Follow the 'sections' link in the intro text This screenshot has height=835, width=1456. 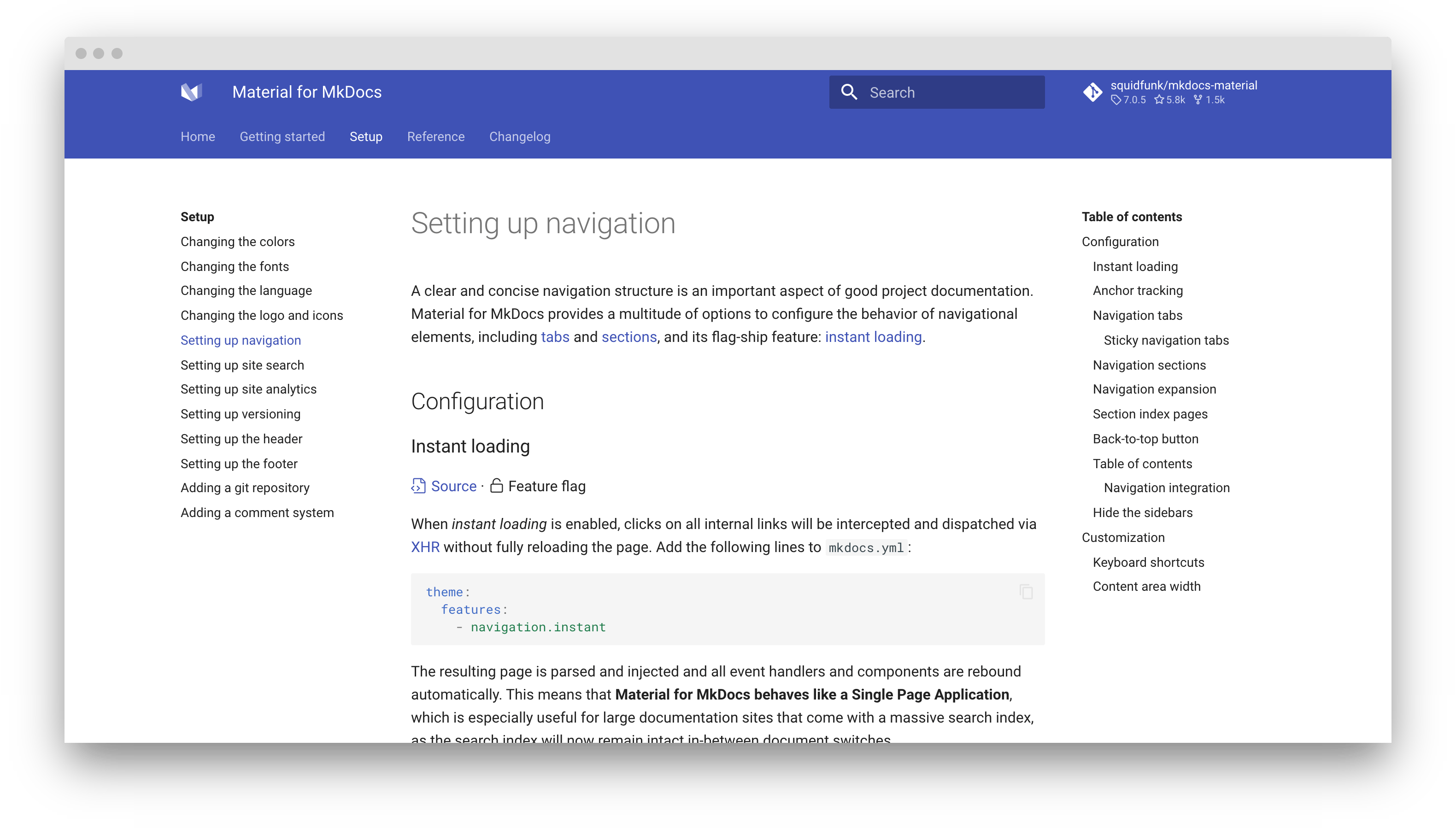tap(629, 337)
